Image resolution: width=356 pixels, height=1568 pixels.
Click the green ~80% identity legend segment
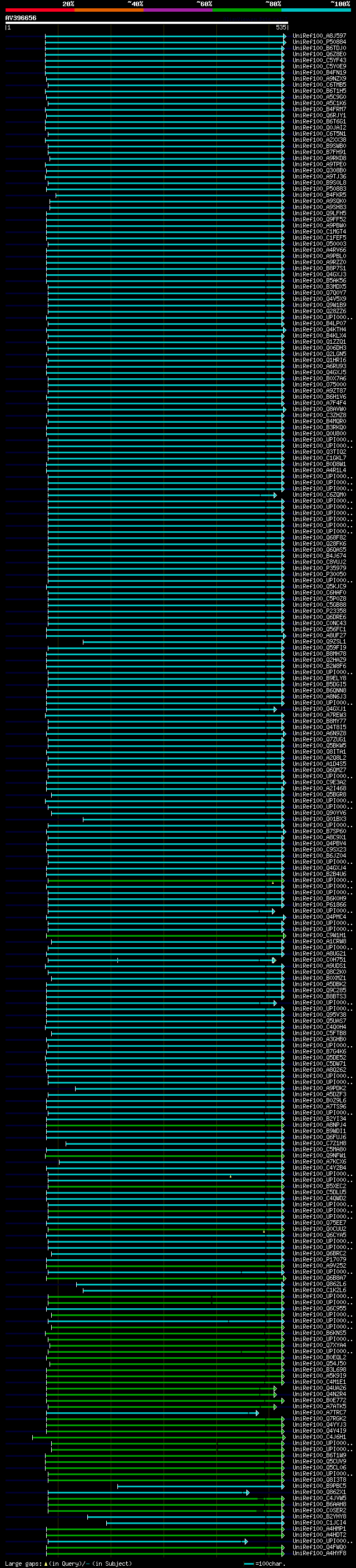(x=247, y=10)
